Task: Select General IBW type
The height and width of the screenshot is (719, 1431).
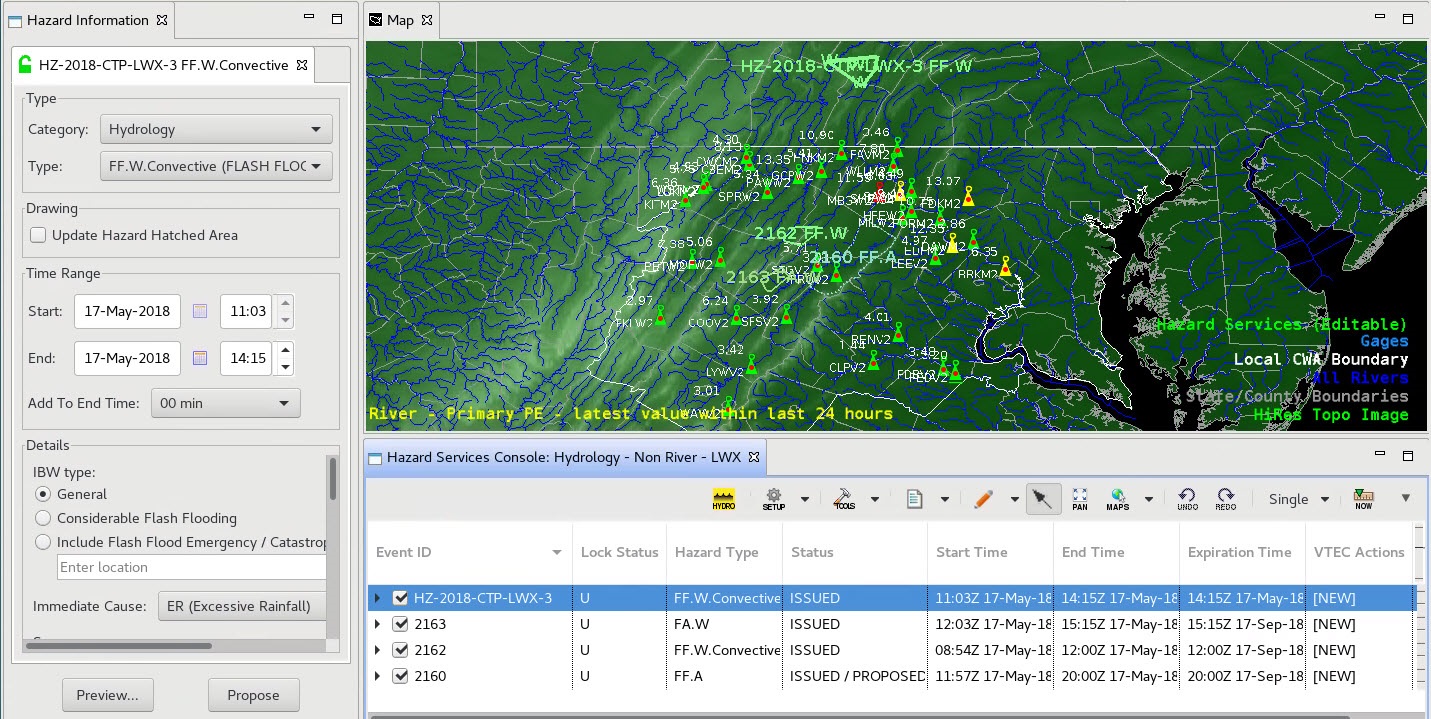Action: click(43, 494)
